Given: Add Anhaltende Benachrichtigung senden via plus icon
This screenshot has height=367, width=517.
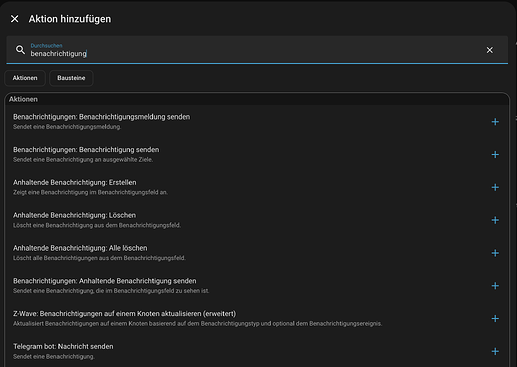Looking at the screenshot, I should point(495,286).
